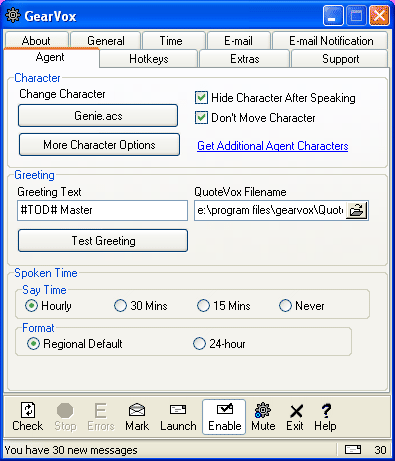Switch to the Hotkeys tab
The width and height of the screenshot is (395, 461).
pos(149,59)
